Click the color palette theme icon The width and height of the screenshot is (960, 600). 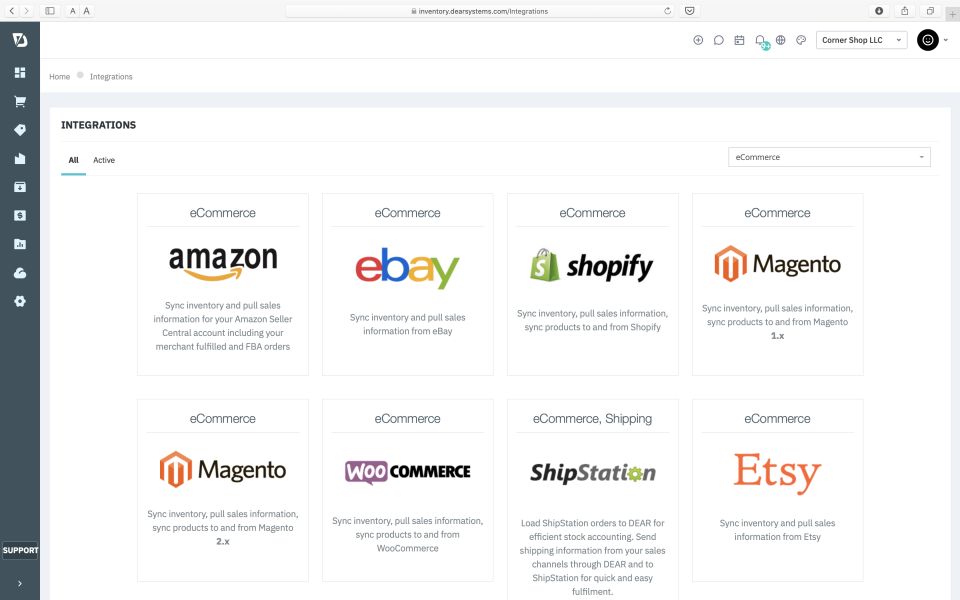click(x=801, y=40)
